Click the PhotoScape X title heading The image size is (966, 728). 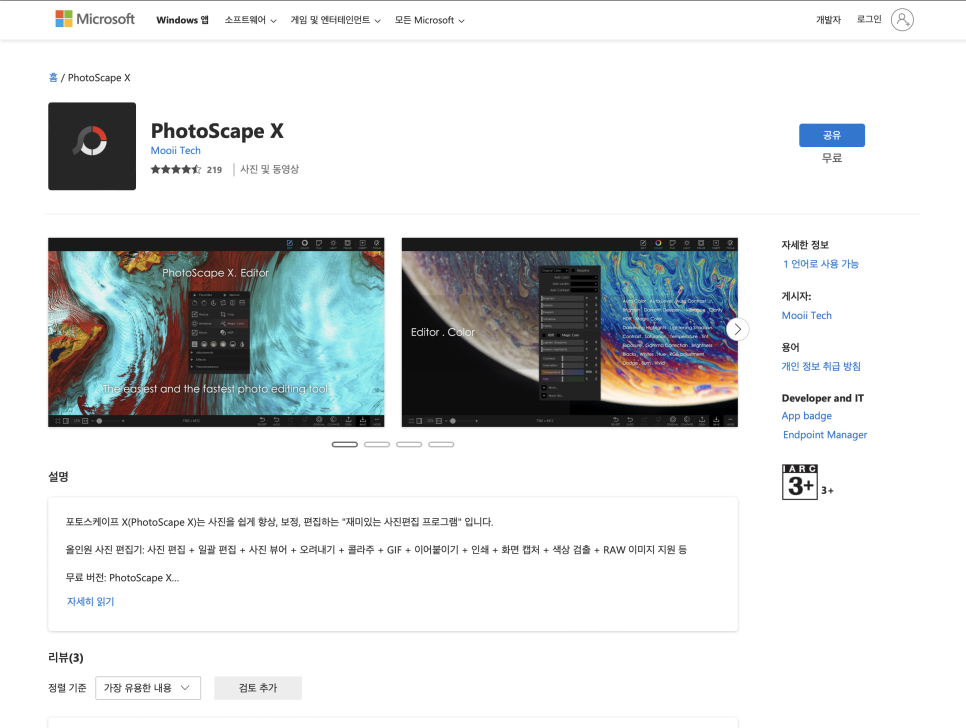217,131
